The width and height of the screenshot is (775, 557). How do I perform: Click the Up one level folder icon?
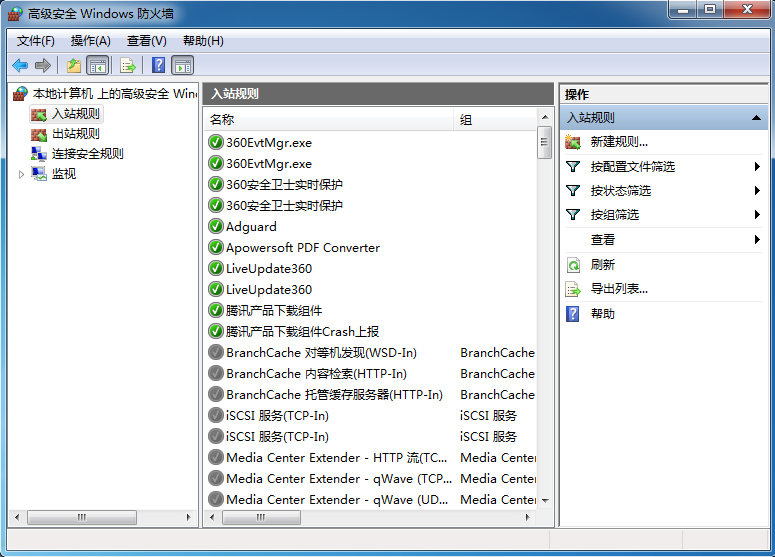click(x=74, y=65)
